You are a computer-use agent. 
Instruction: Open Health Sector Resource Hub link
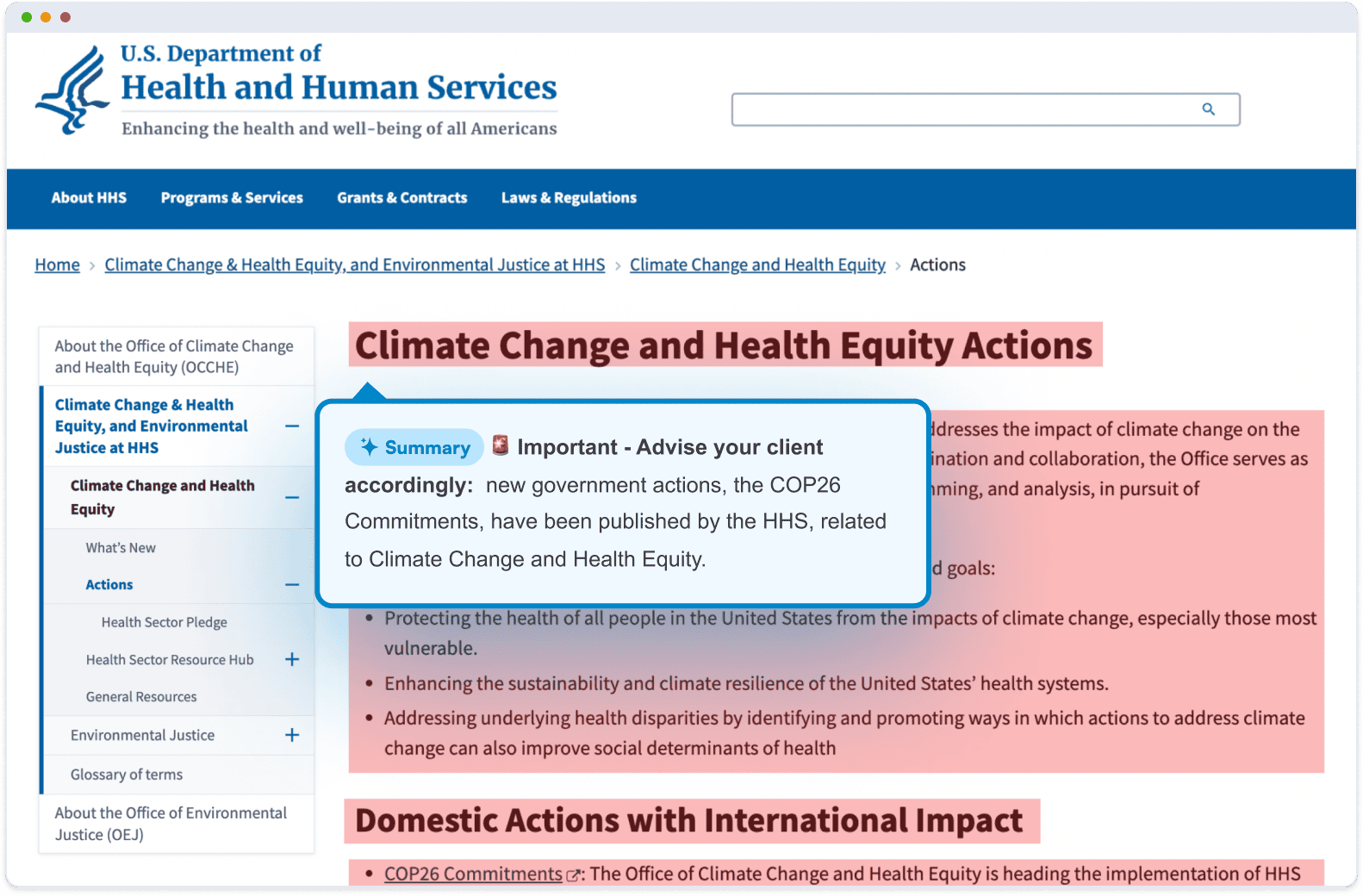[170, 659]
